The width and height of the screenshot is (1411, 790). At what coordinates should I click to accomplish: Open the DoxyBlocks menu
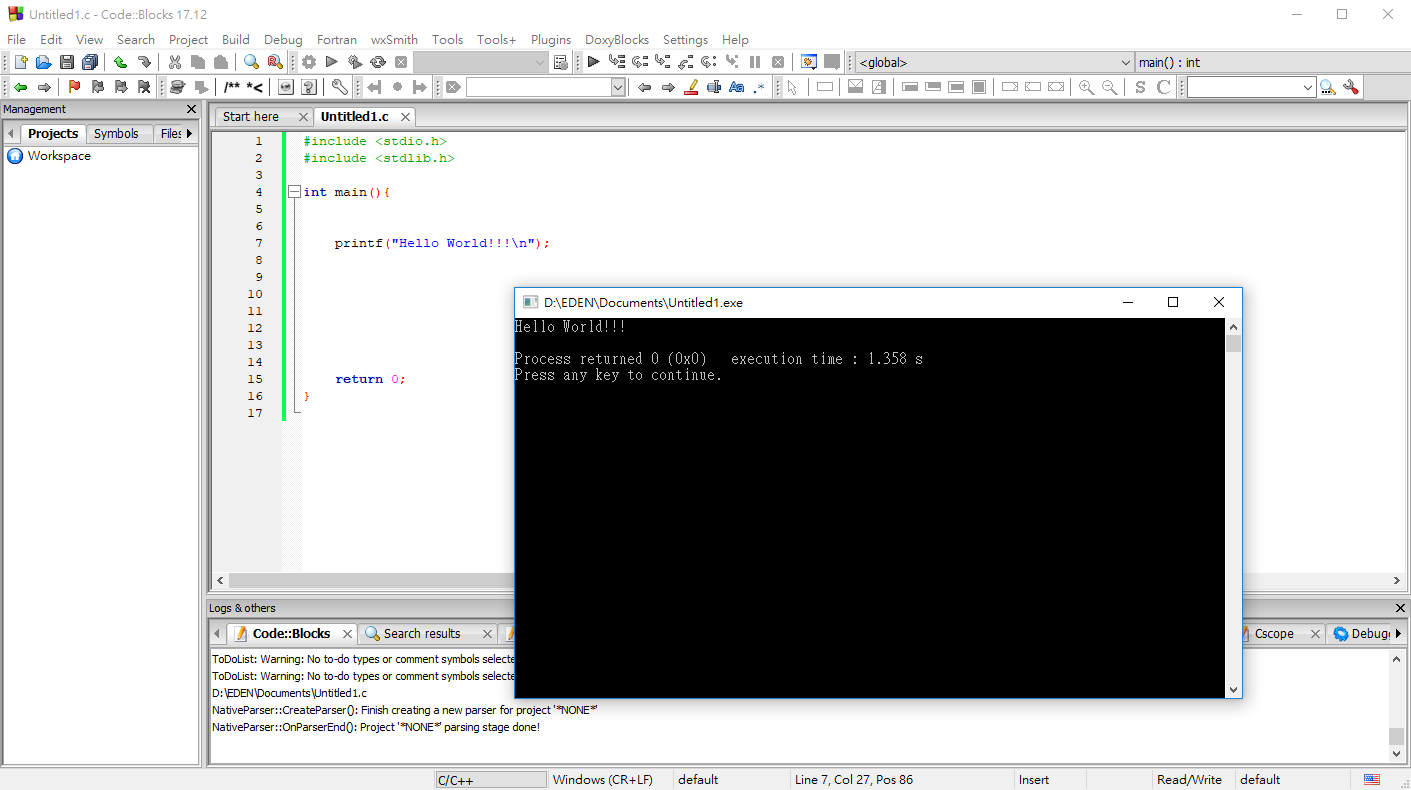[617, 39]
